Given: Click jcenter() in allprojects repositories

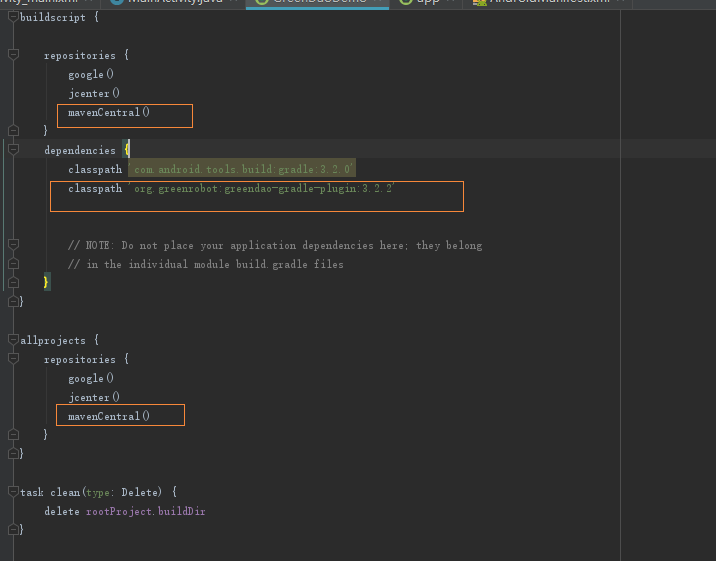Looking at the screenshot, I should coord(94,397).
